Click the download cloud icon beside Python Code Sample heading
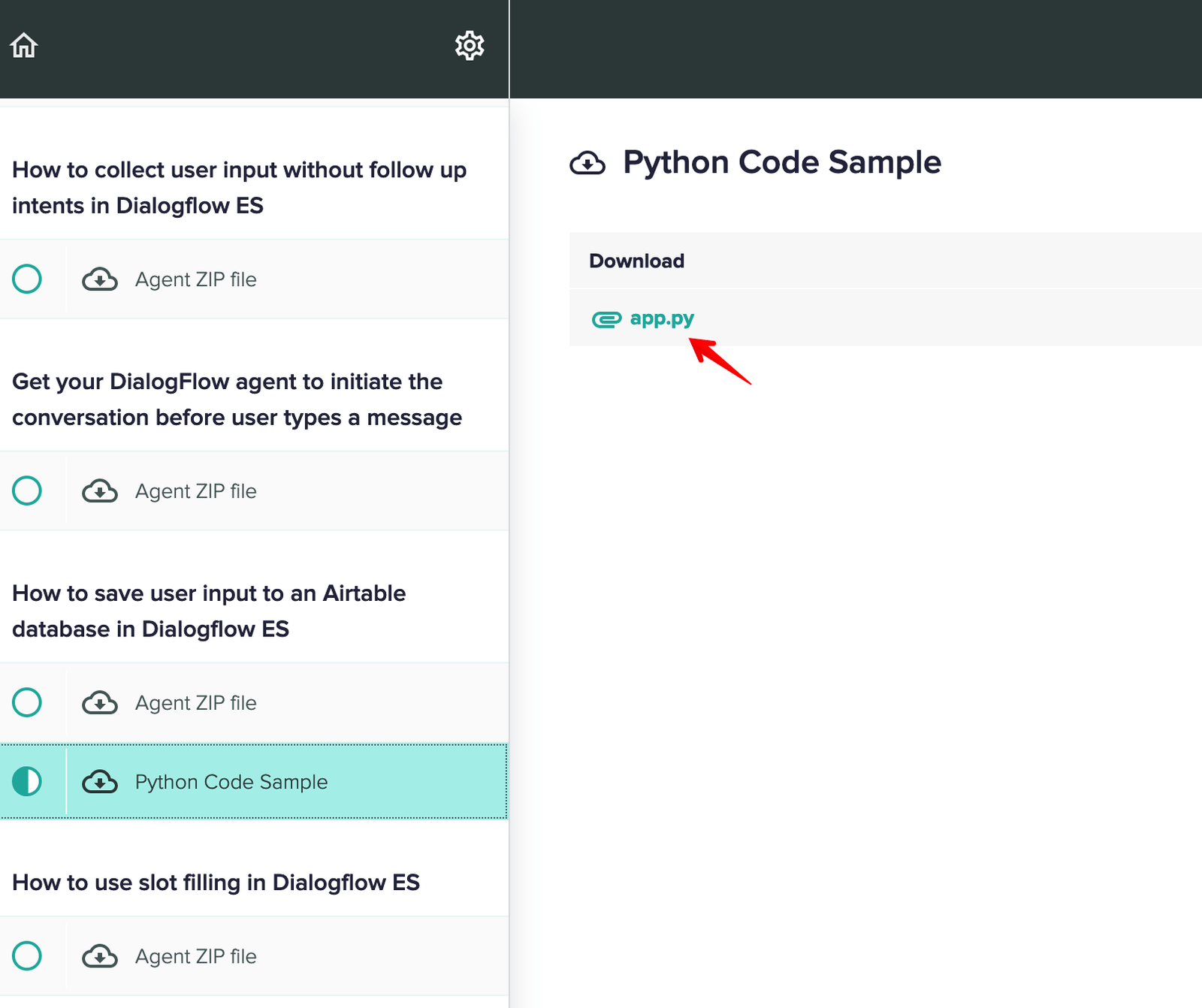The height and width of the screenshot is (1008, 1202). click(x=588, y=163)
